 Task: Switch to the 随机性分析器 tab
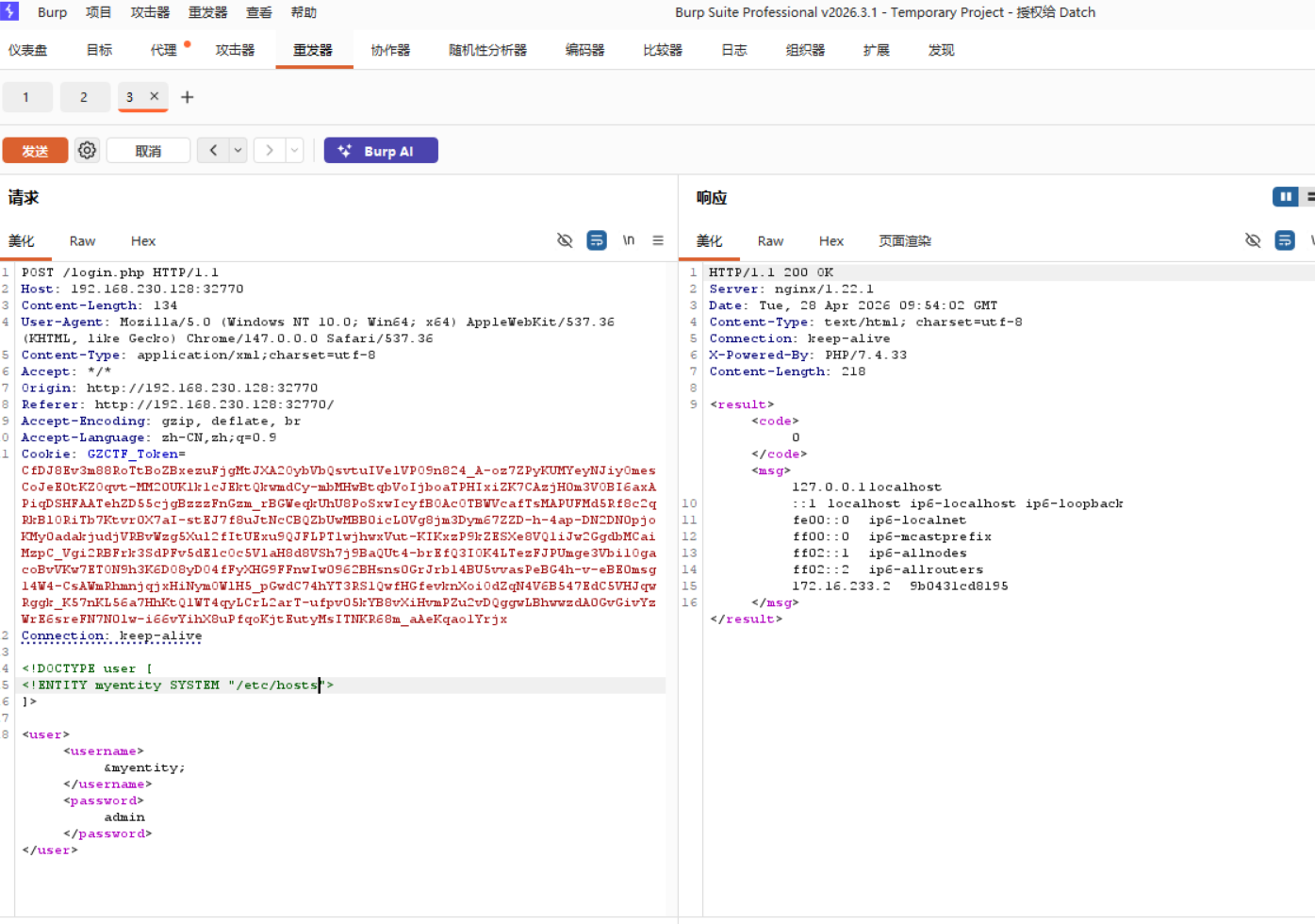487,50
